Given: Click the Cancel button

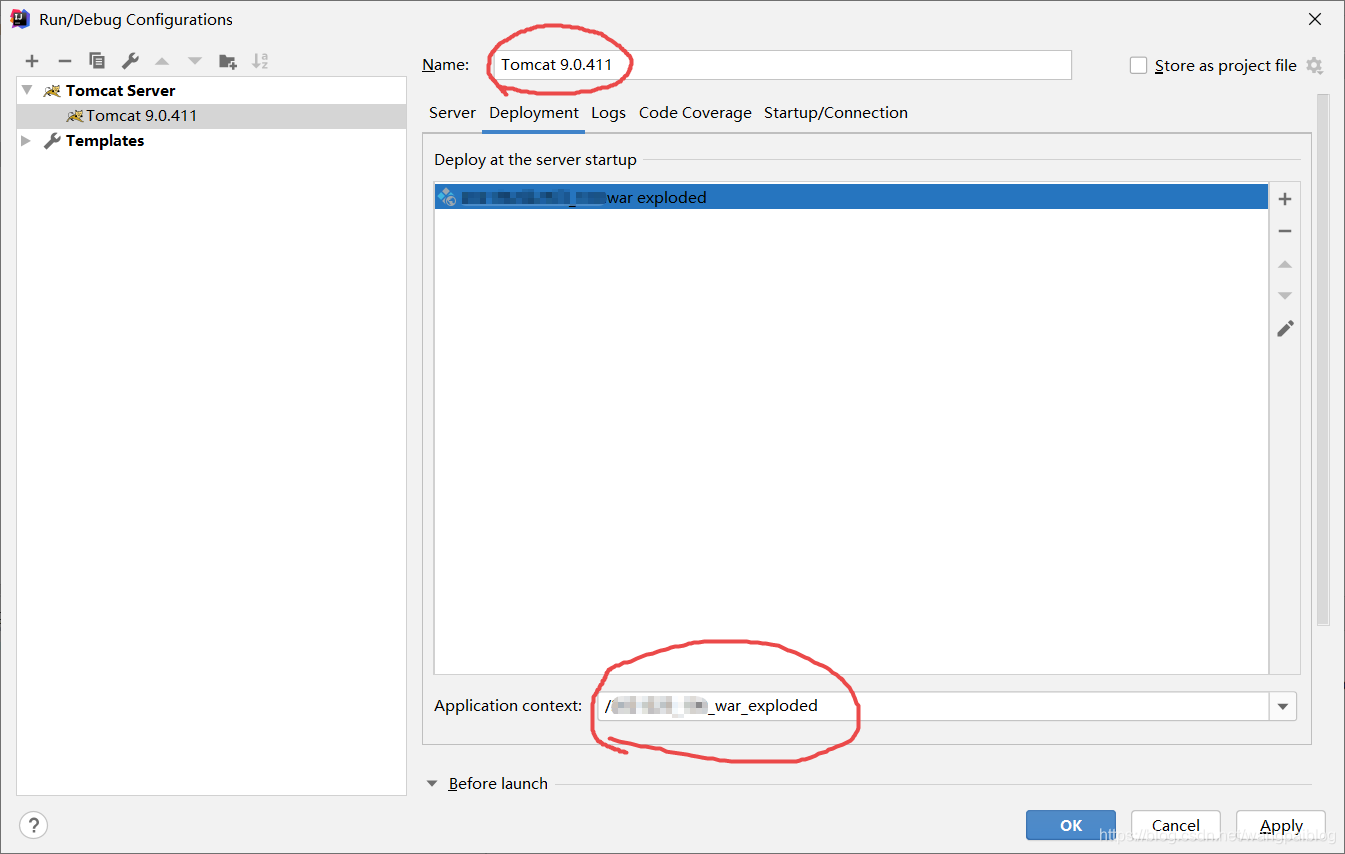Looking at the screenshot, I should pos(1176,825).
